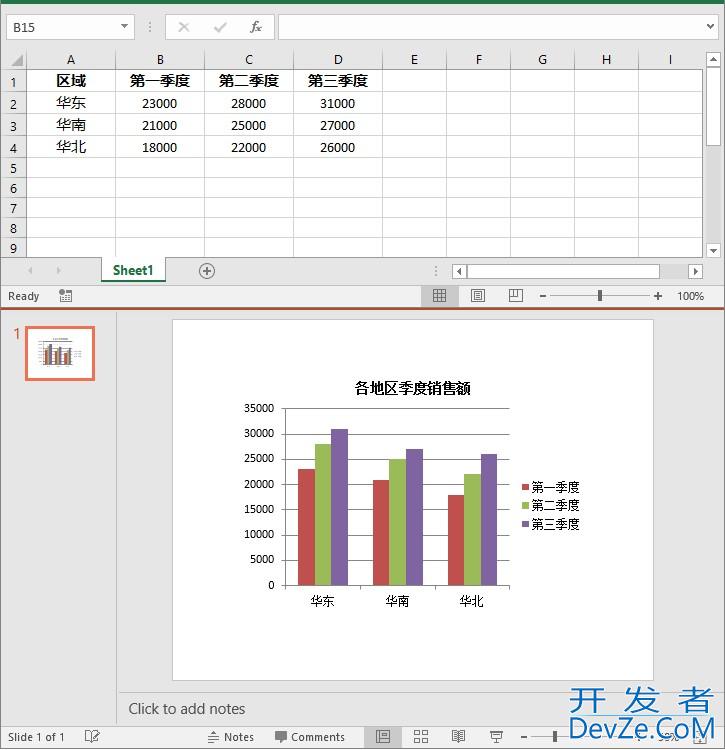Click the 第三季度 purple legend entry
This screenshot has height=750, width=725.
click(x=550, y=524)
